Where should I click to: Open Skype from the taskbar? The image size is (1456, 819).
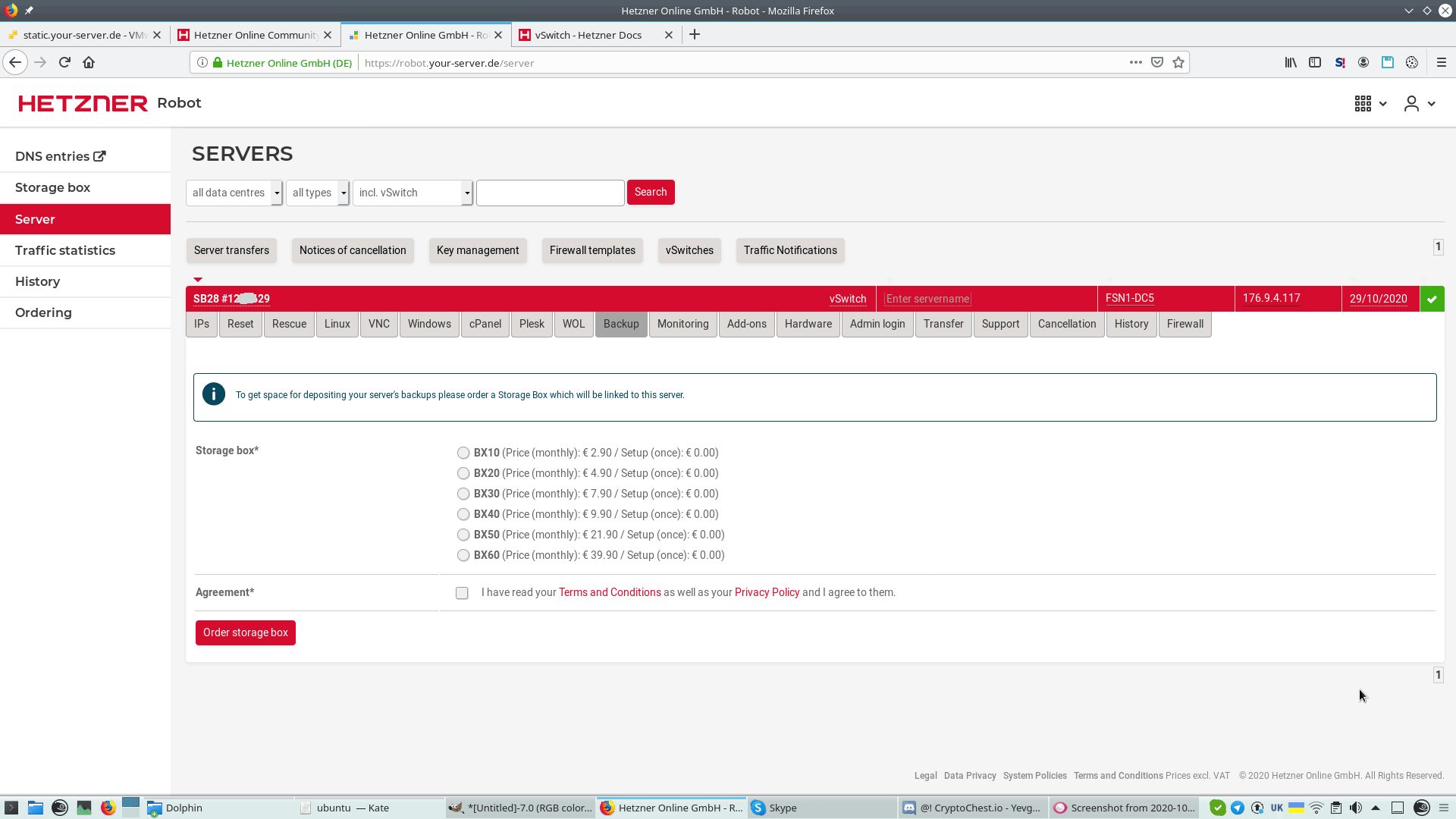781,808
